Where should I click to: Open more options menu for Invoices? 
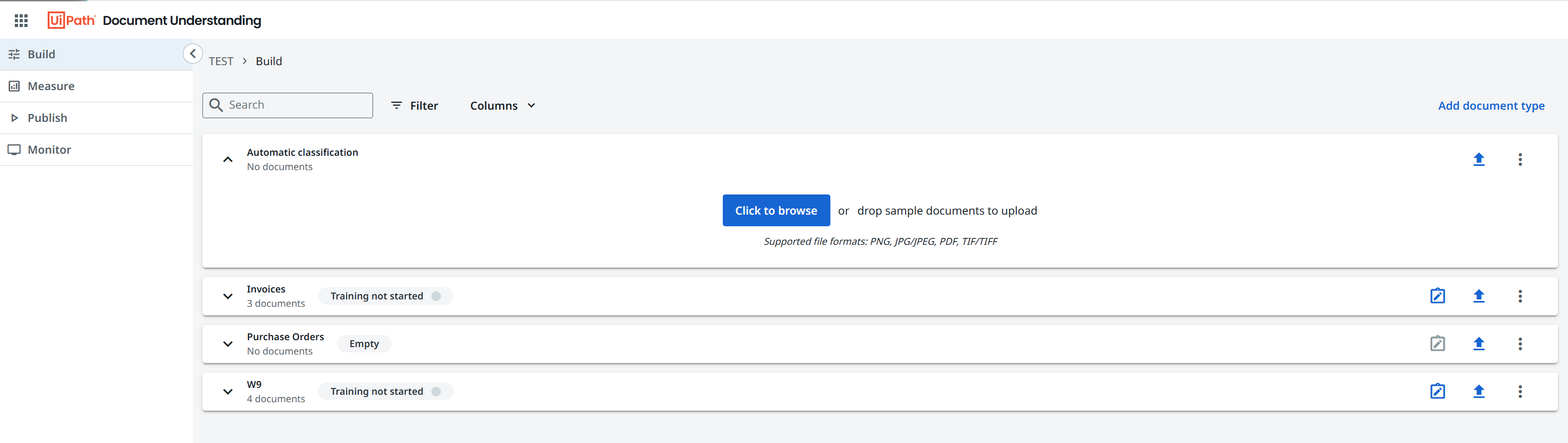click(1520, 296)
